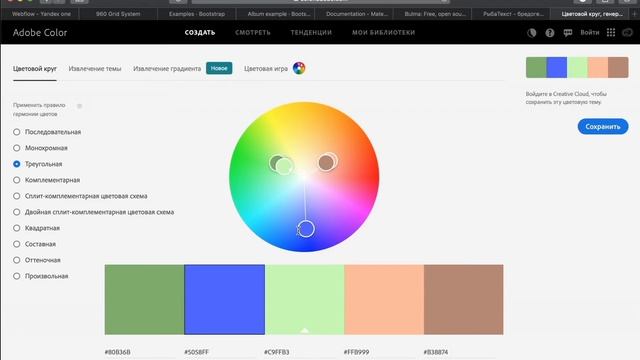
Task: Click the light green handle on wheel
Action: (284, 166)
